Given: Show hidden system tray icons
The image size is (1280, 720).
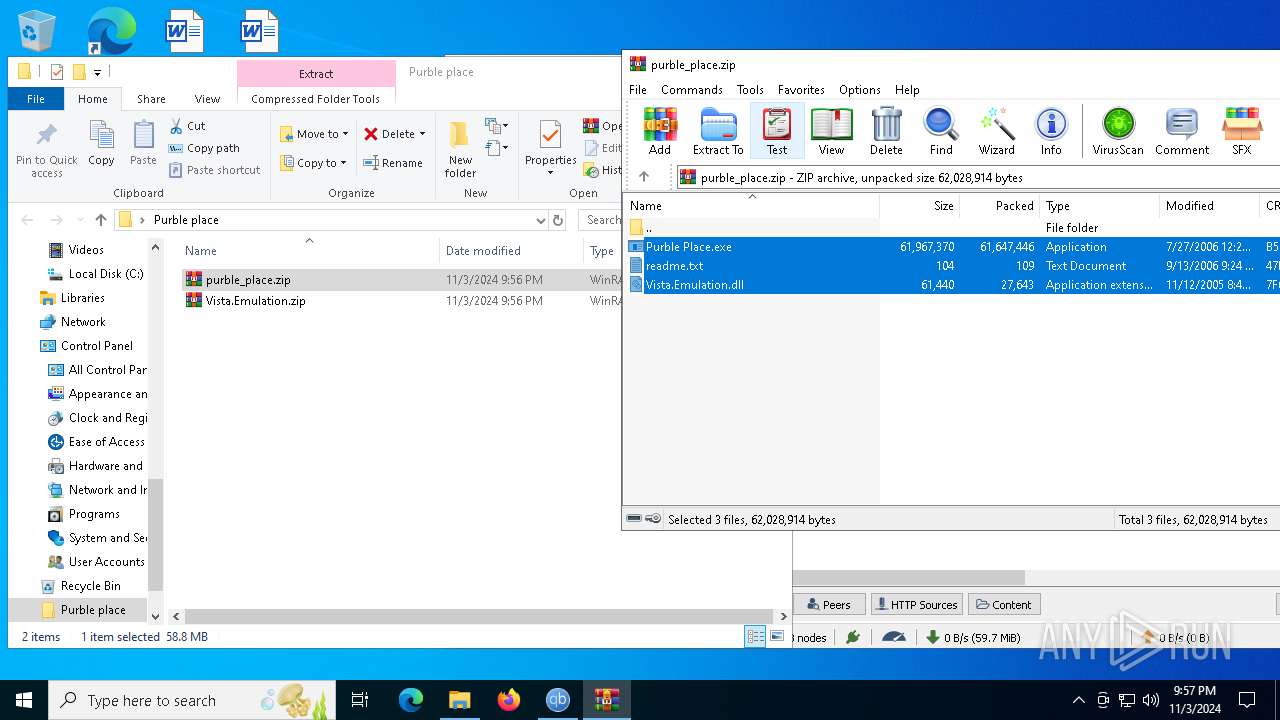Looking at the screenshot, I should pyautogui.click(x=1078, y=700).
